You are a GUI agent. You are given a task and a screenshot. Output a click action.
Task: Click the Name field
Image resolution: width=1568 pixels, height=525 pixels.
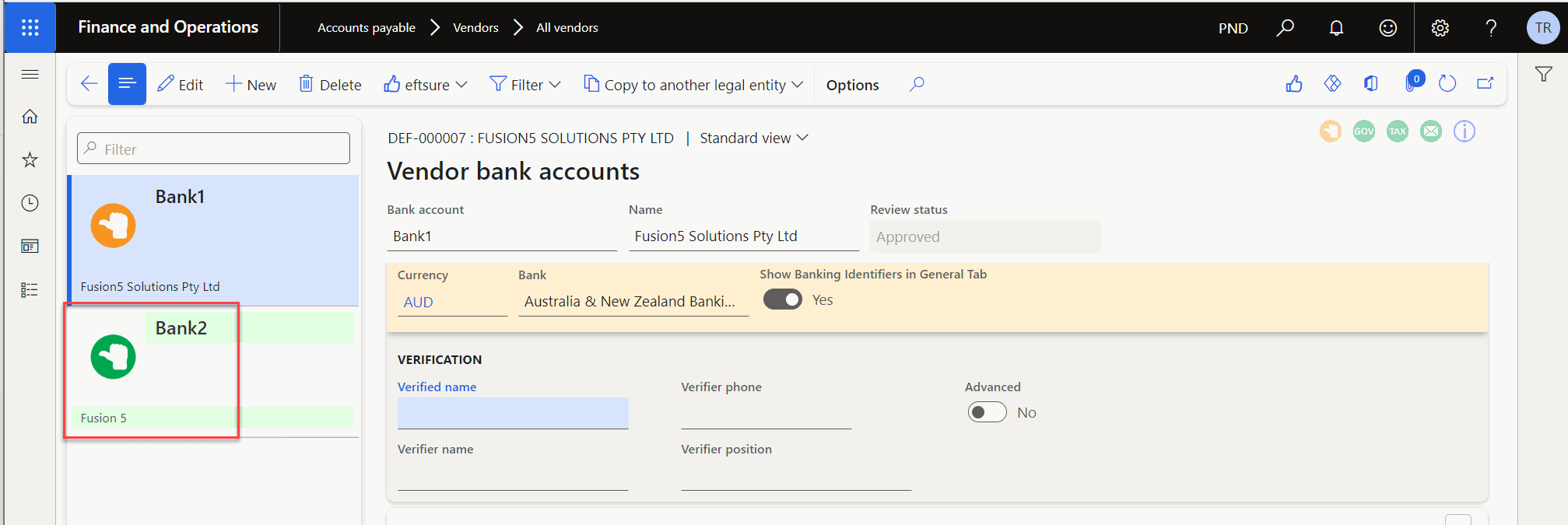tap(744, 236)
